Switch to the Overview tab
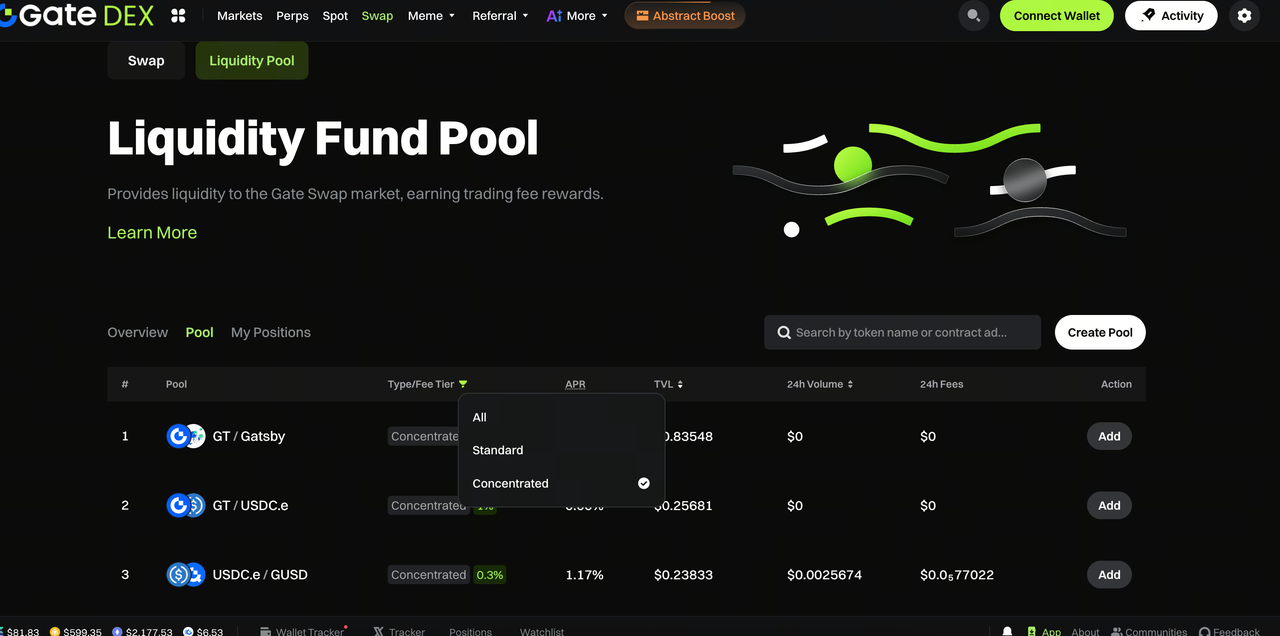Viewport: 1280px width, 636px height. 137,332
